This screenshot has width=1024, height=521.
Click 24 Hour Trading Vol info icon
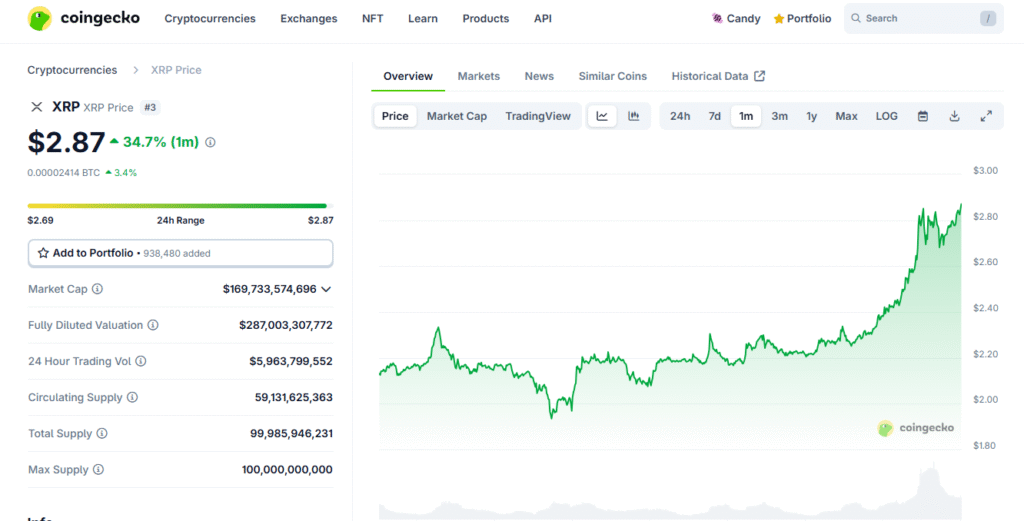point(140,360)
